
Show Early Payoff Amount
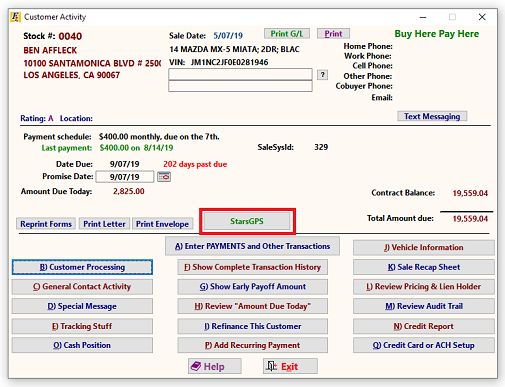(x=252, y=287)
